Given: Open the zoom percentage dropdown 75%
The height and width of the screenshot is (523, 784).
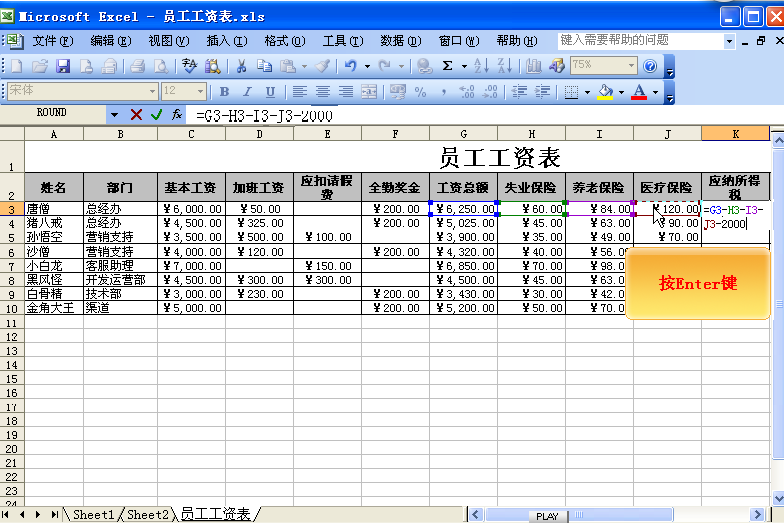Looking at the screenshot, I should click(x=632, y=66).
